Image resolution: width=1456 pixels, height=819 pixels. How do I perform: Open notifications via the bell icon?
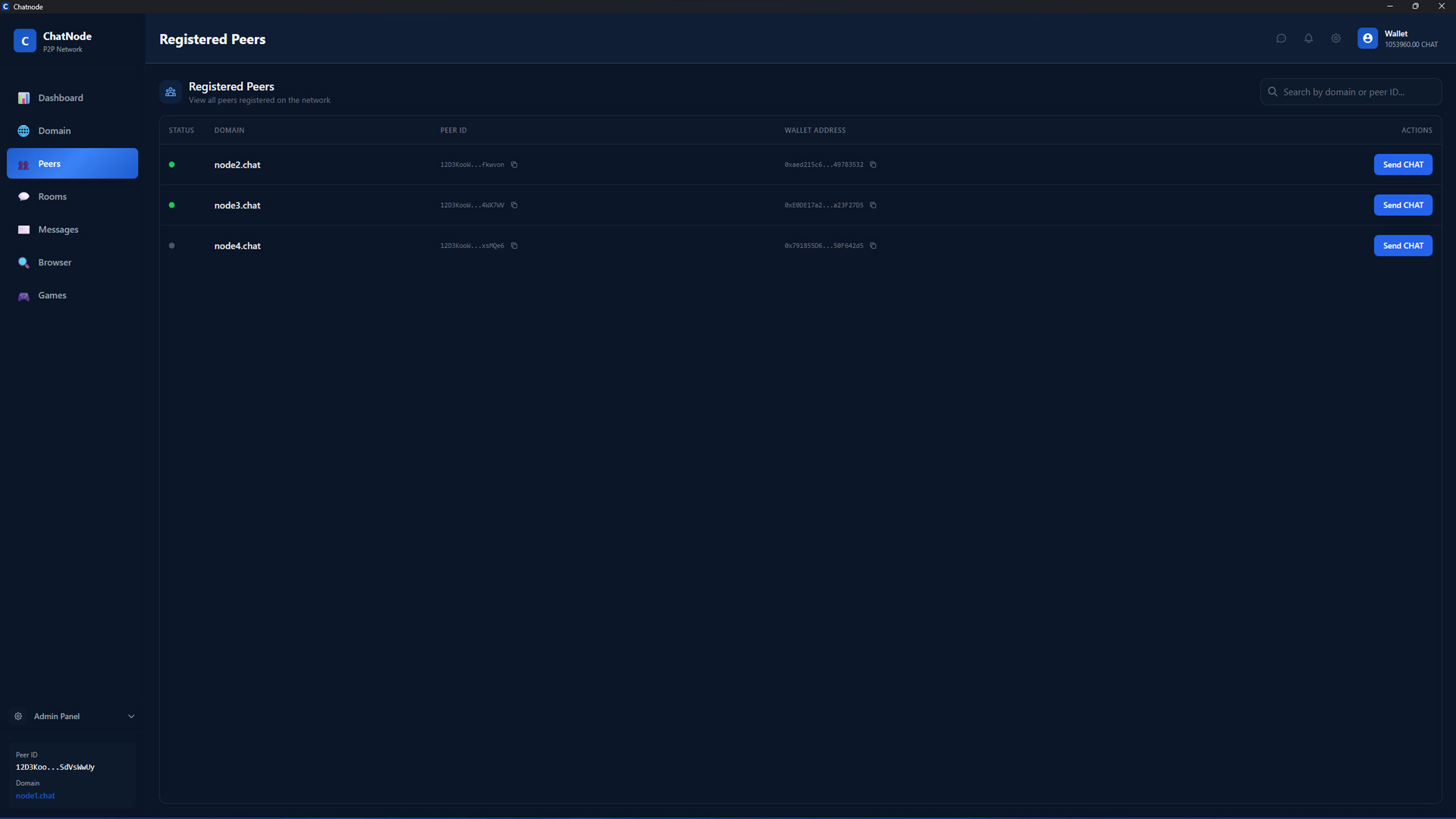click(1308, 38)
